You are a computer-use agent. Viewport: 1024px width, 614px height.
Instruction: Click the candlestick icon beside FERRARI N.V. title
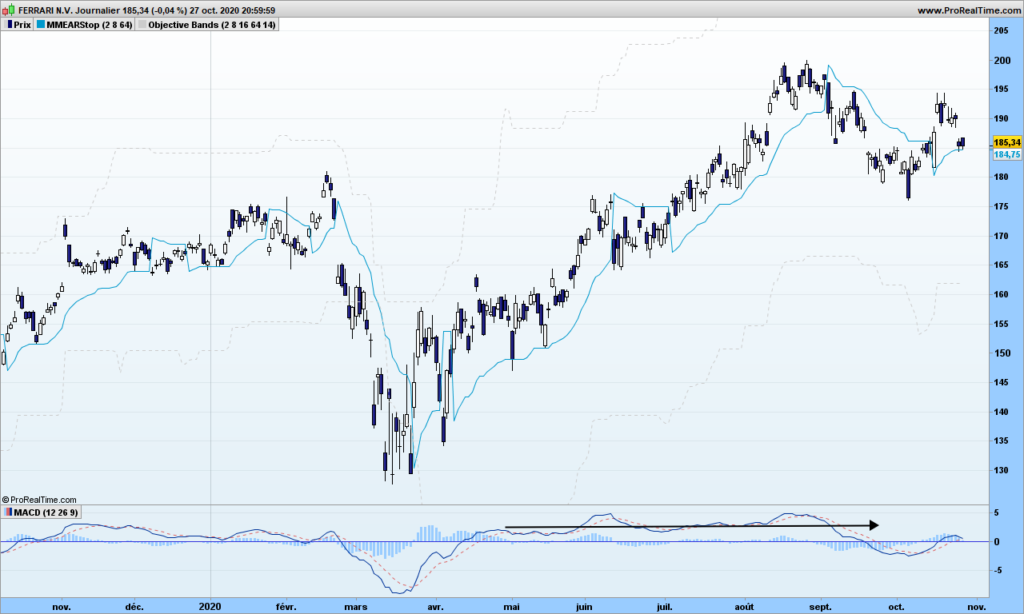pos(8,10)
